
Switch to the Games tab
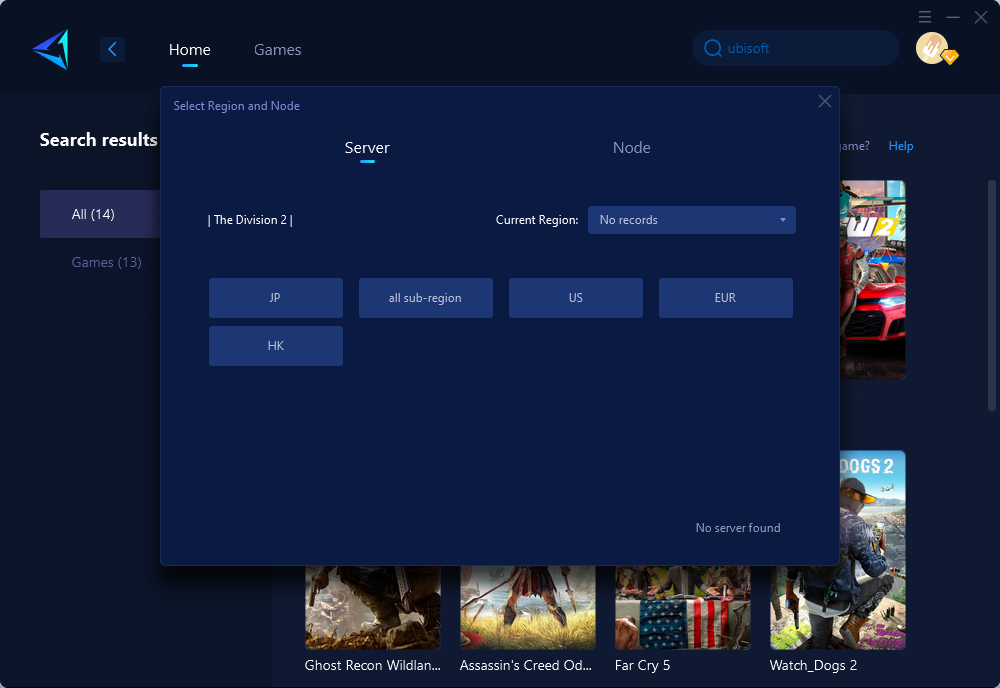(277, 50)
